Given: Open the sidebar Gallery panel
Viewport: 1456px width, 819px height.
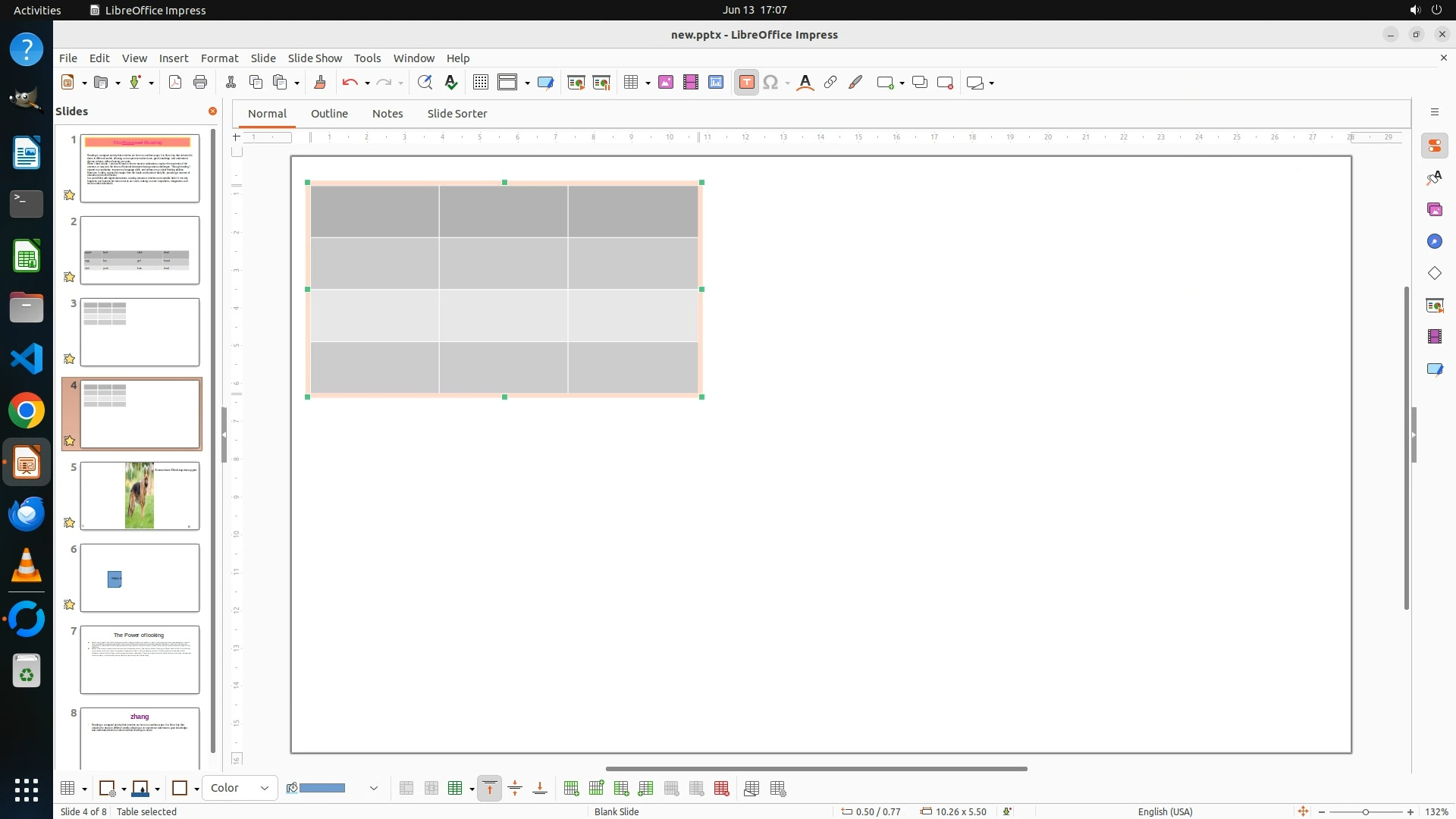Looking at the screenshot, I should (1434, 209).
